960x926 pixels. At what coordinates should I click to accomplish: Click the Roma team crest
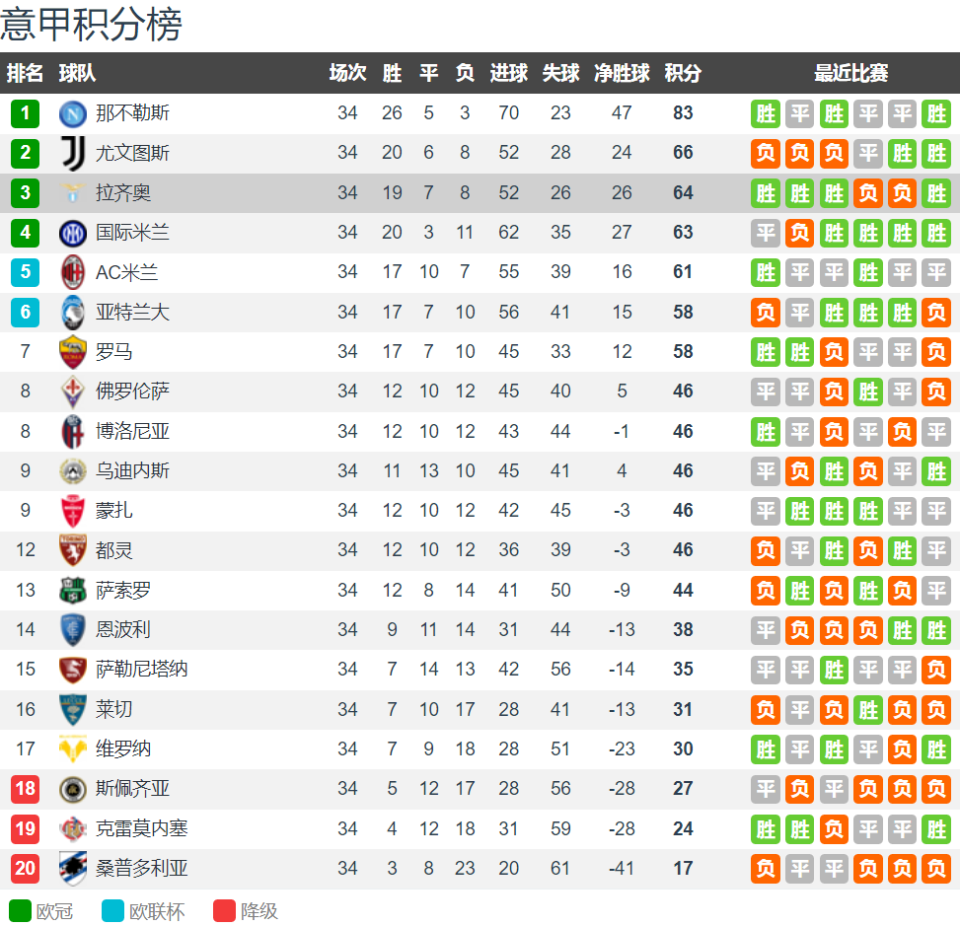(x=73, y=352)
